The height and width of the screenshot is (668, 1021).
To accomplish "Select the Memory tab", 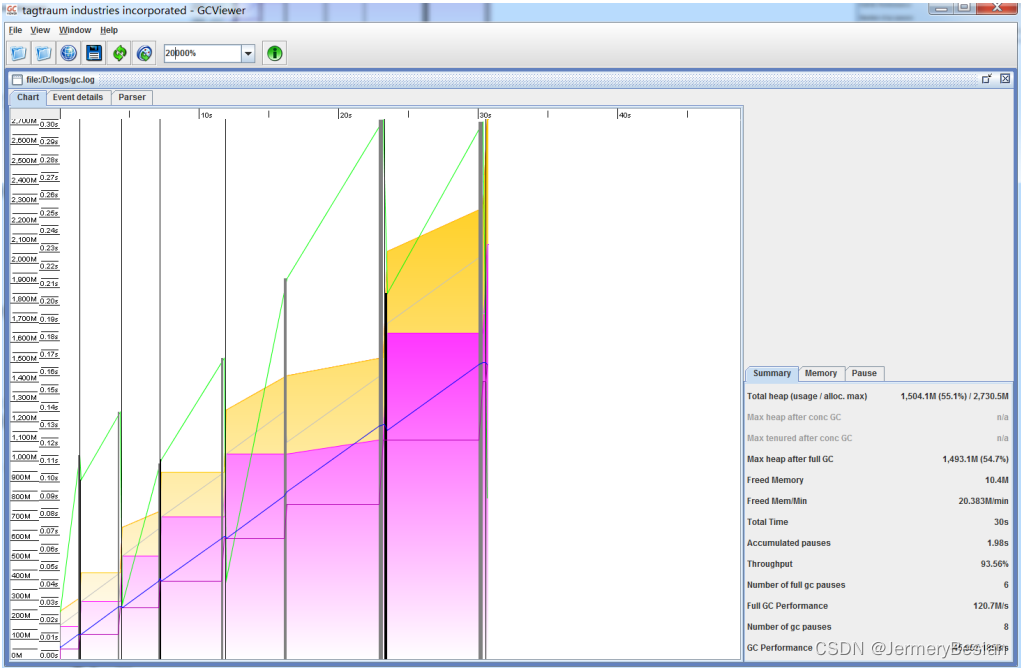I will (820, 373).
